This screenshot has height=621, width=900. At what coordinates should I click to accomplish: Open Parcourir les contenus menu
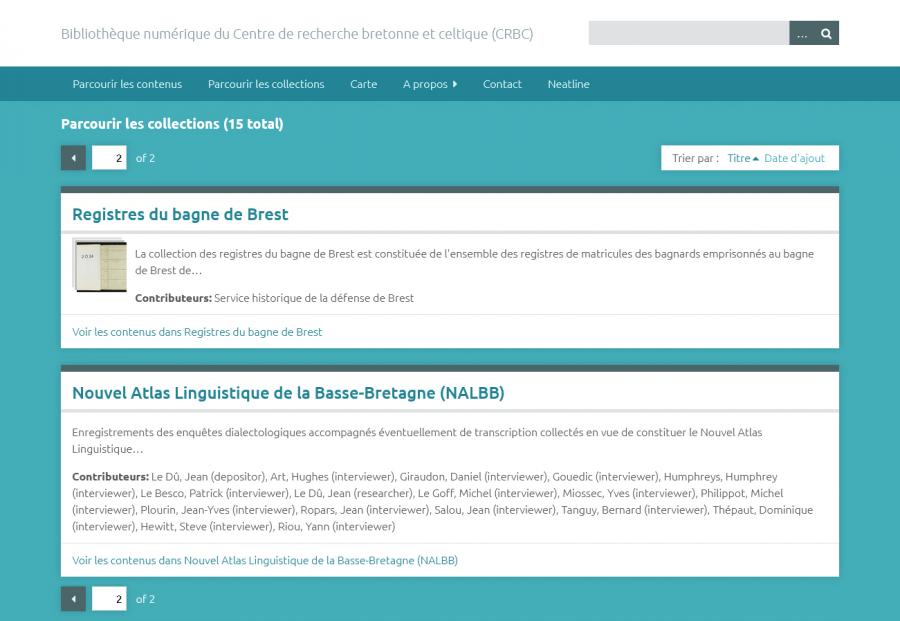(127, 84)
